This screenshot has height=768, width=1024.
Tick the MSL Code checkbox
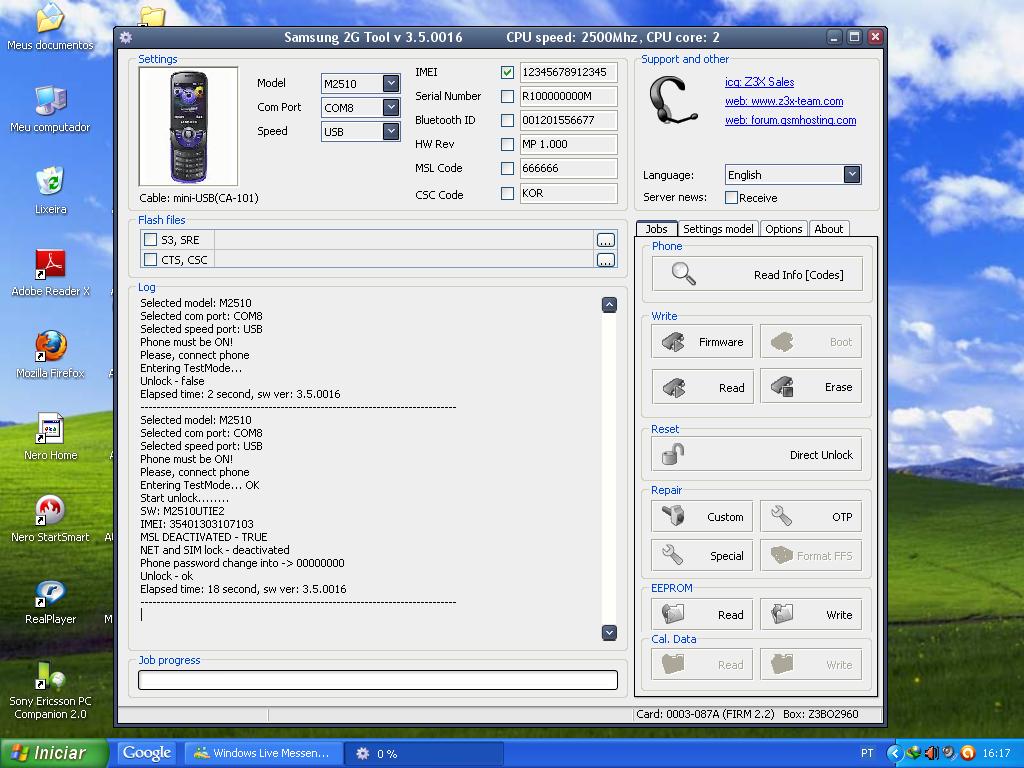(507, 168)
